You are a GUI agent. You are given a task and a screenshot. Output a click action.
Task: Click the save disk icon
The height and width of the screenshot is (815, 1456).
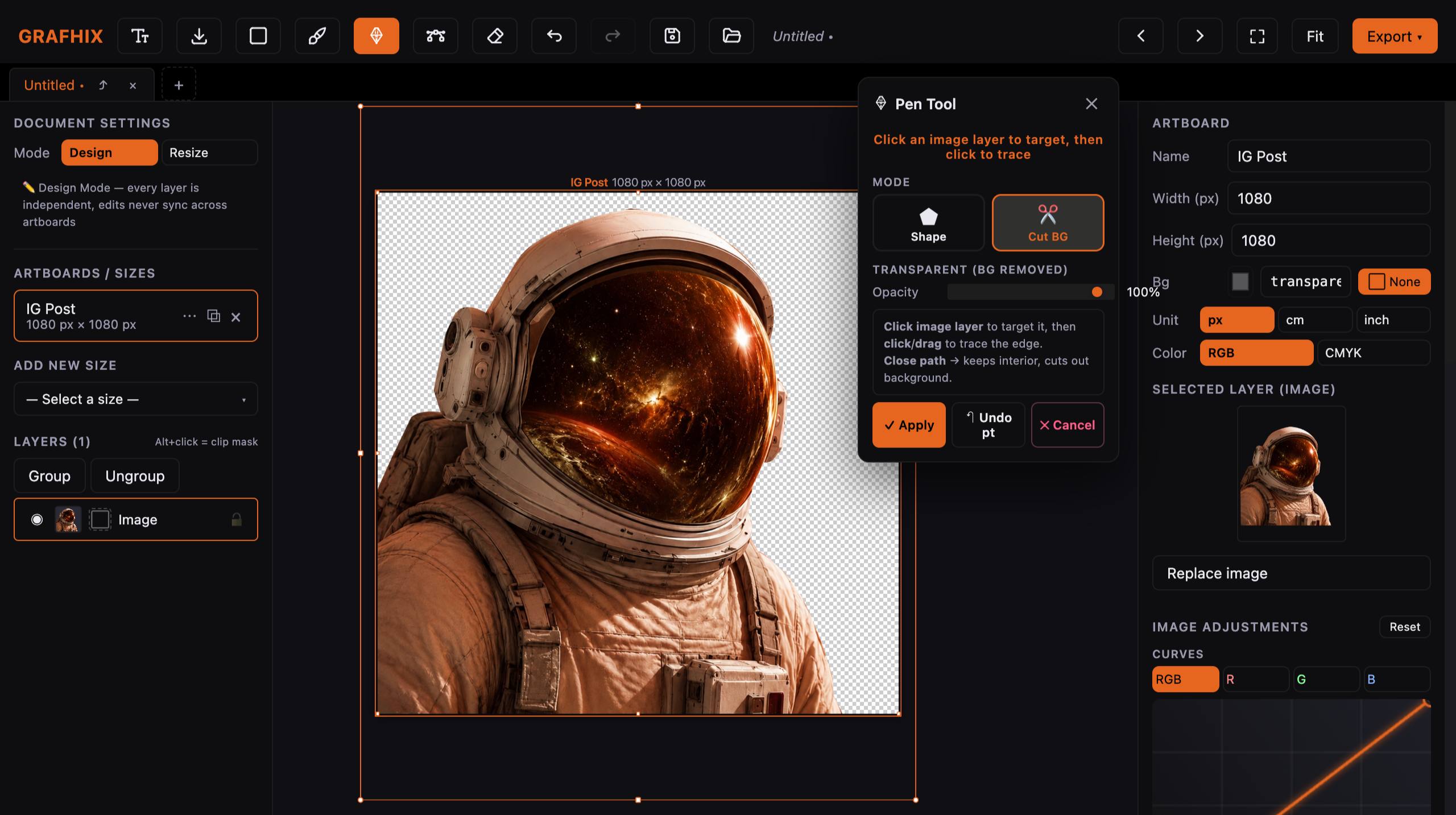click(672, 36)
